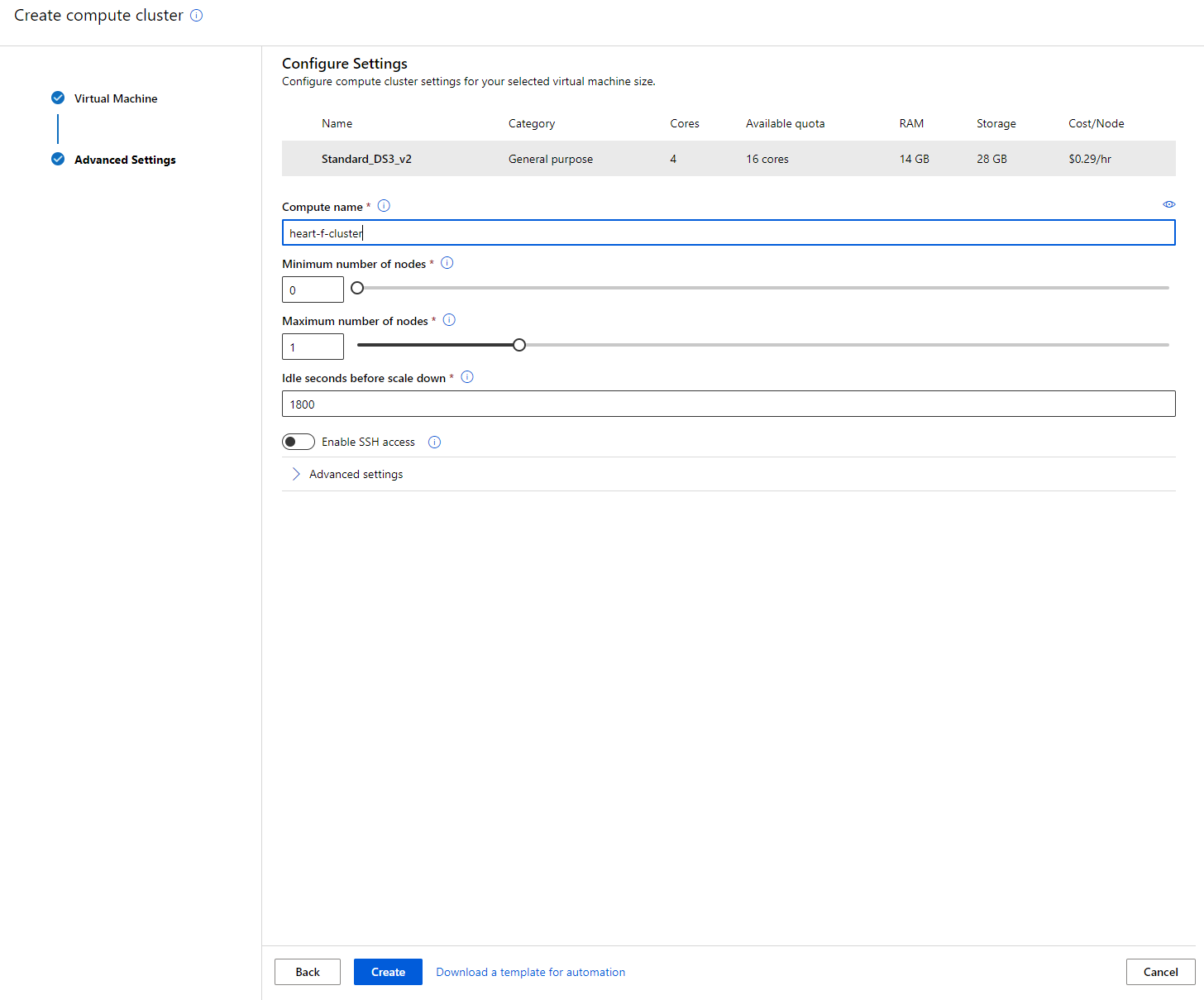Cancel the compute cluster creation

1160,972
